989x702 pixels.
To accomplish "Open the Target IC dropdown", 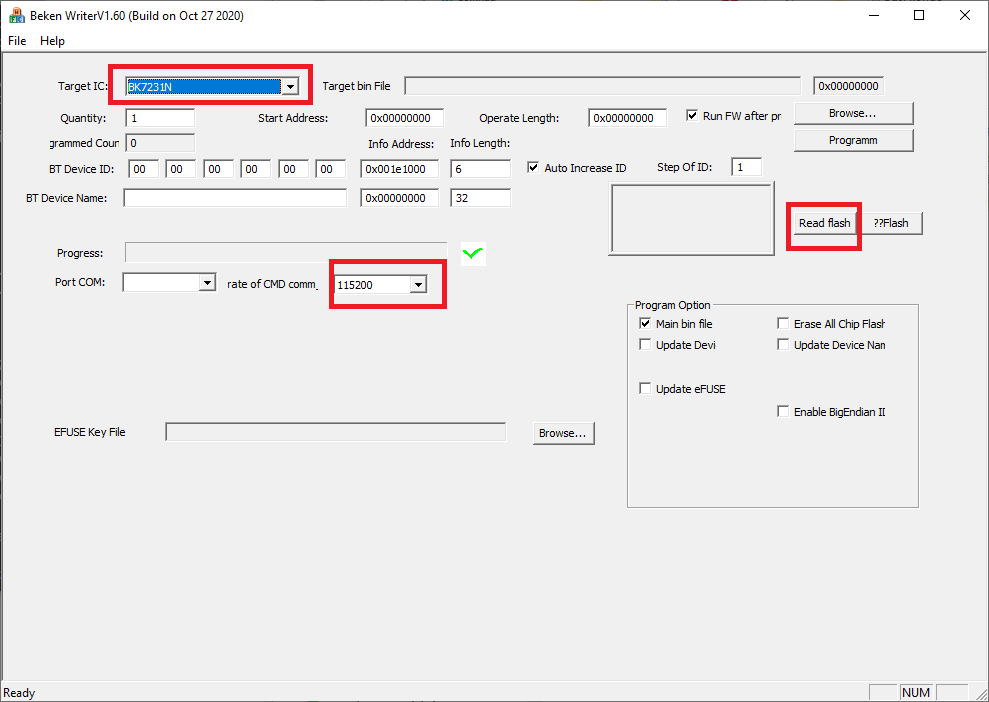I will 290,86.
